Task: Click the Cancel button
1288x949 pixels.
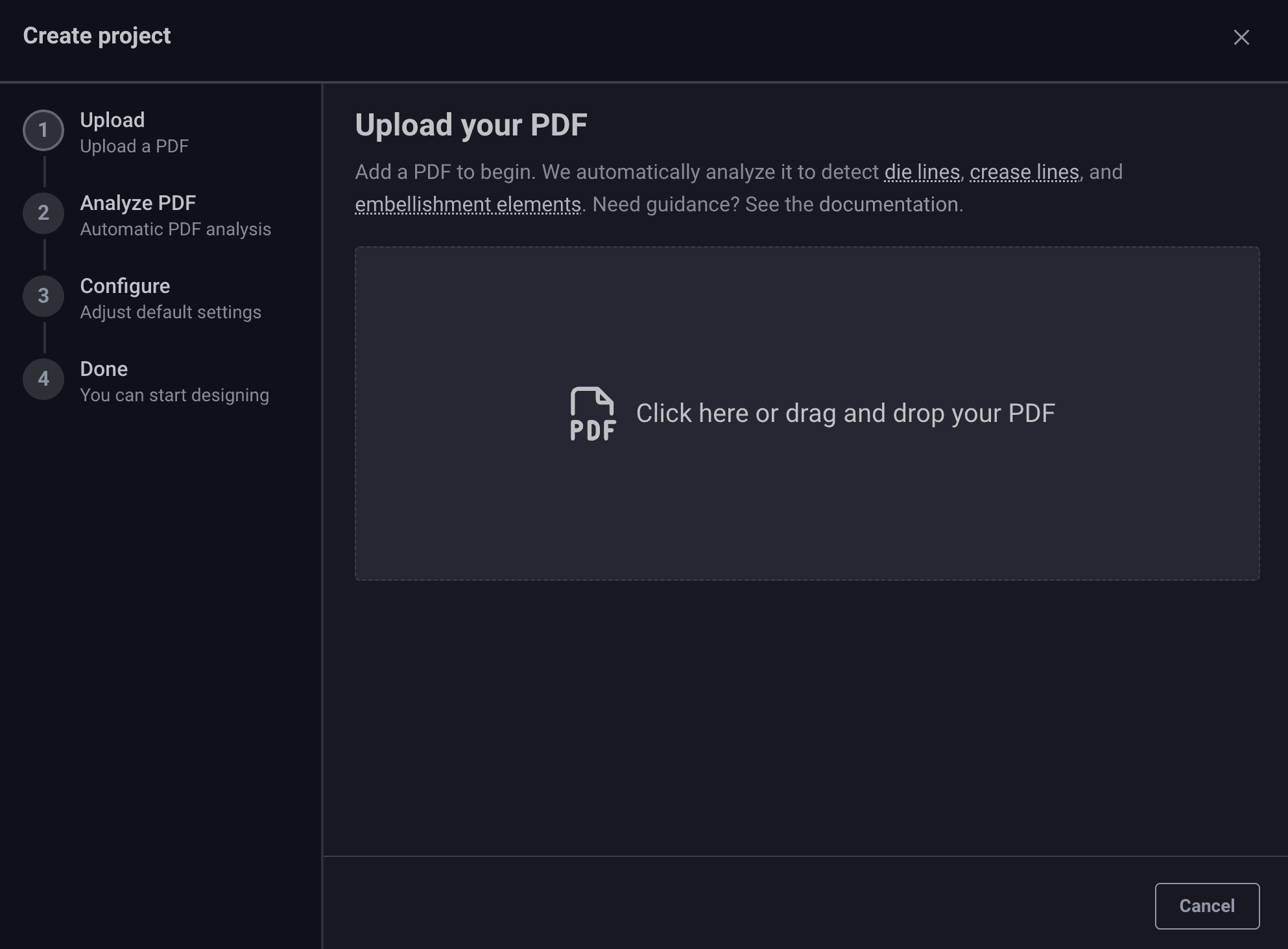Action: click(1207, 906)
